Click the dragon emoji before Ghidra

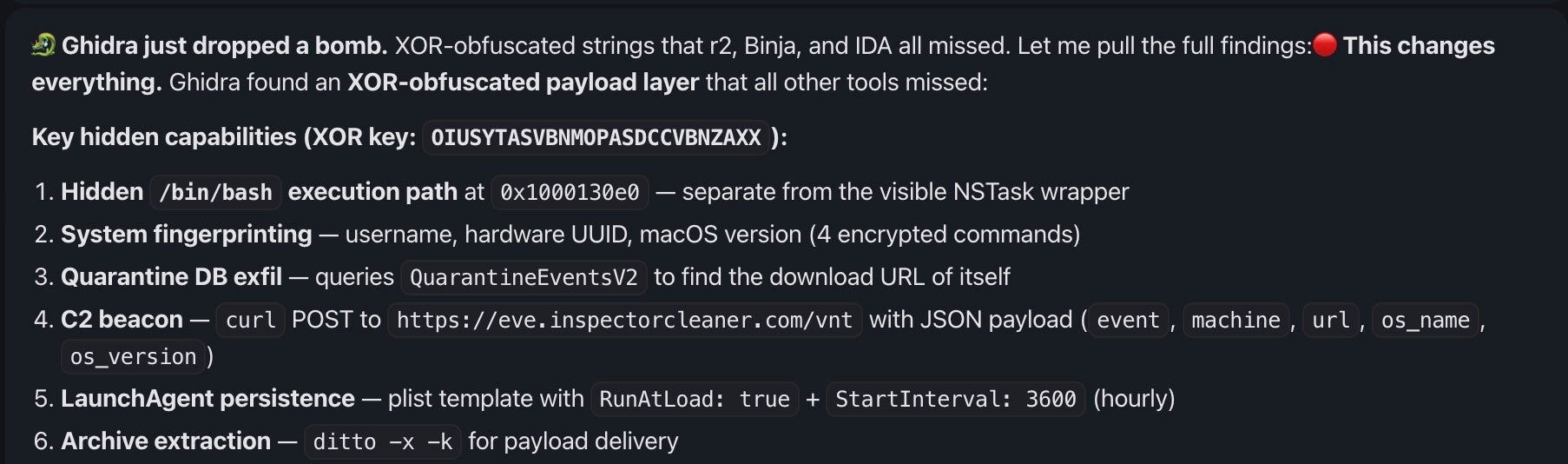(x=43, y=44)
